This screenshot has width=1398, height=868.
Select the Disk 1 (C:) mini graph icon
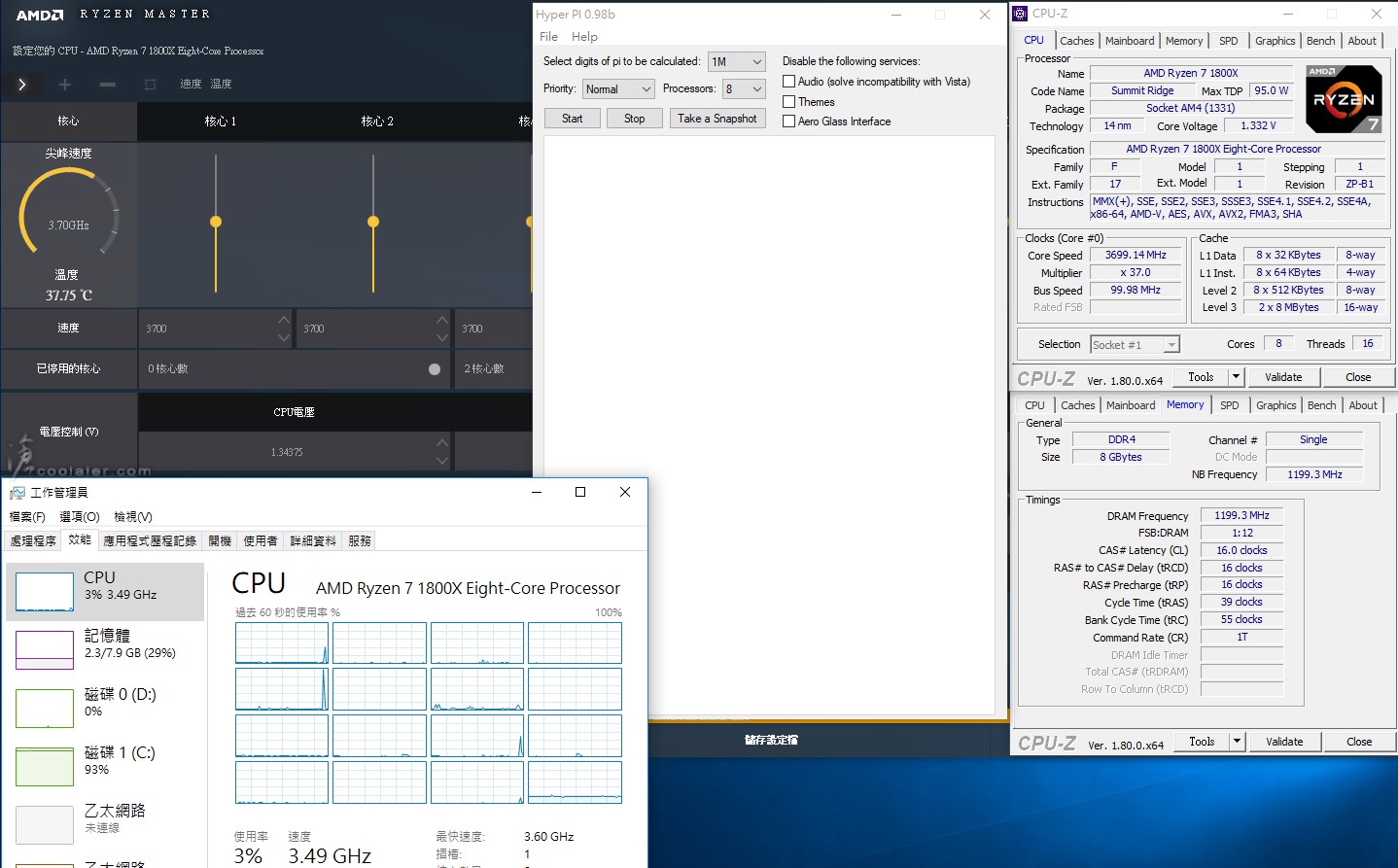click(45, 766)
